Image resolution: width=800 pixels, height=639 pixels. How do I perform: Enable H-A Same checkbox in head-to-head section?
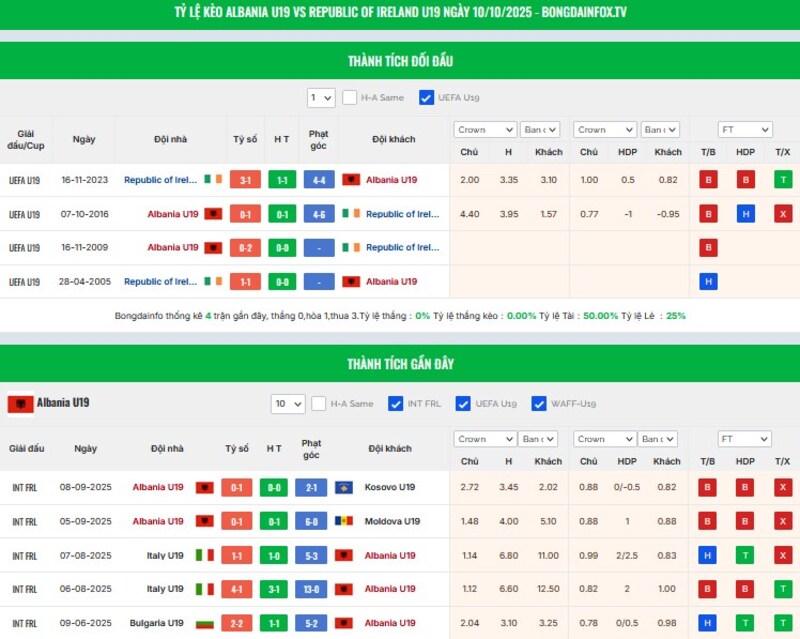[350, 98]
